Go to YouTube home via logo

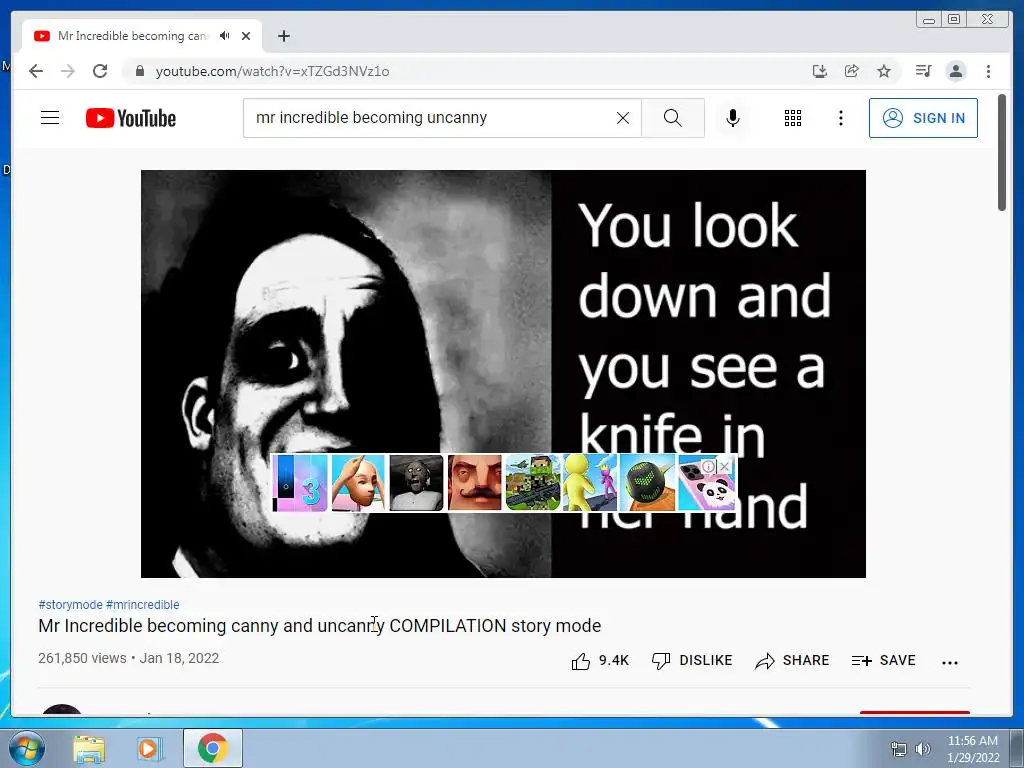pyautogui.click(x=131, y=118)
